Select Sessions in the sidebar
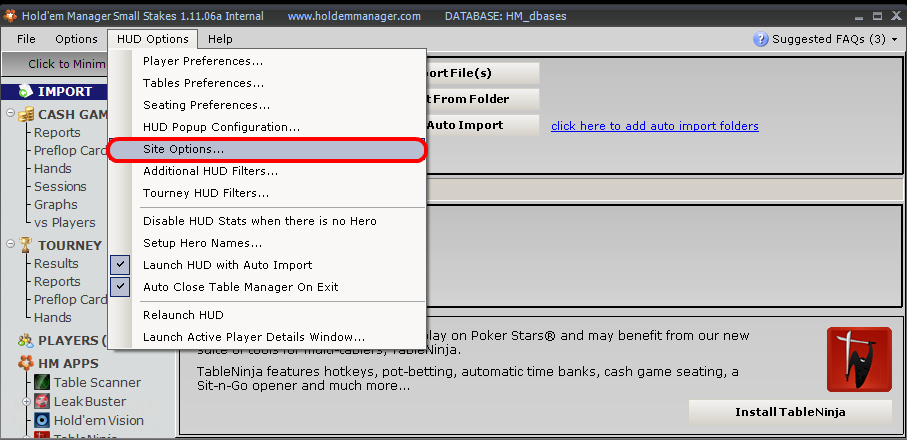This screenshot has height=440, width=907. click(x=60, y=186)
